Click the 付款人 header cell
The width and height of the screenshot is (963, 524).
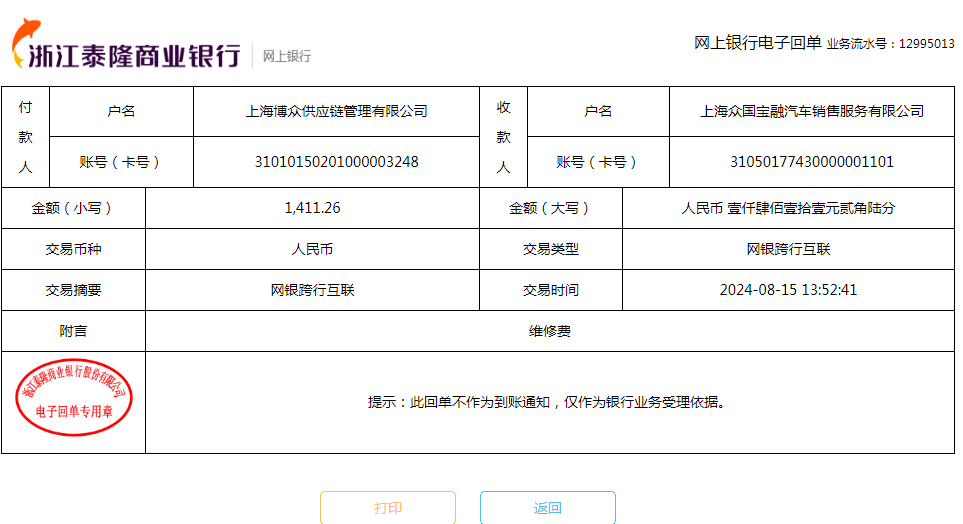25,137
